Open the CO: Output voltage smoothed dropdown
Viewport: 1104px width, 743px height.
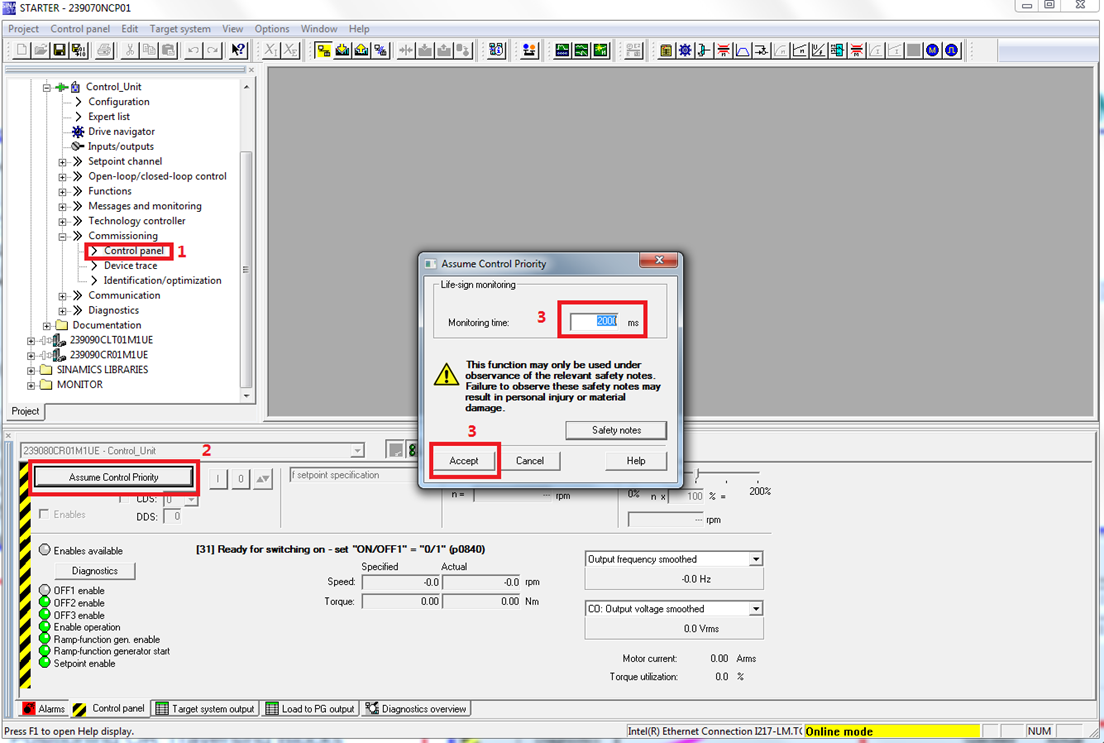click(x=755, y=609)
